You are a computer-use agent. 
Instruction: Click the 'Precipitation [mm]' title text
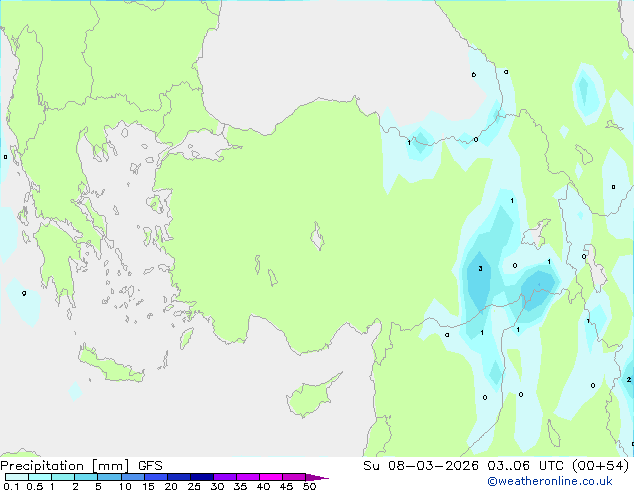65,466
